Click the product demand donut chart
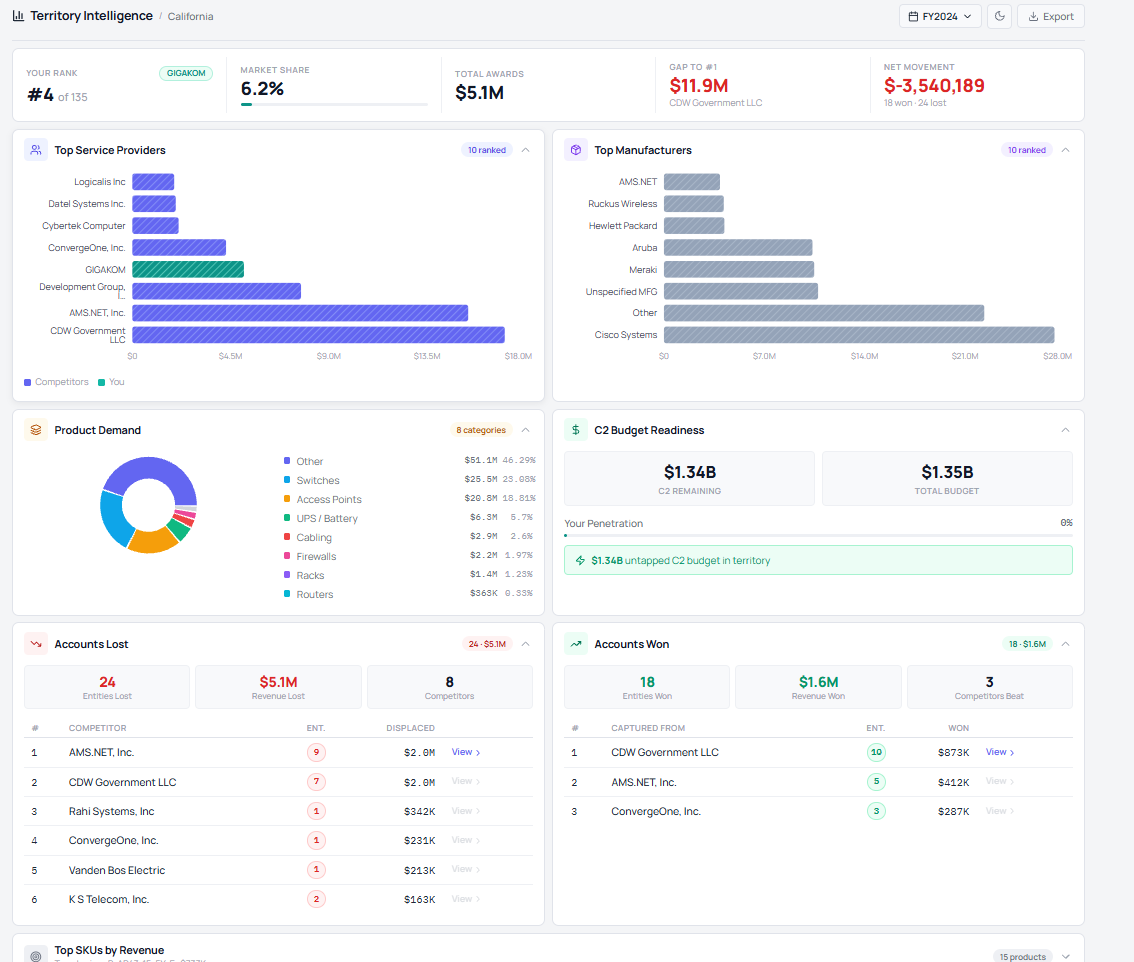The width and height of the screenshot is (1134, 962). pyautogui.click(x=148, y=505)
